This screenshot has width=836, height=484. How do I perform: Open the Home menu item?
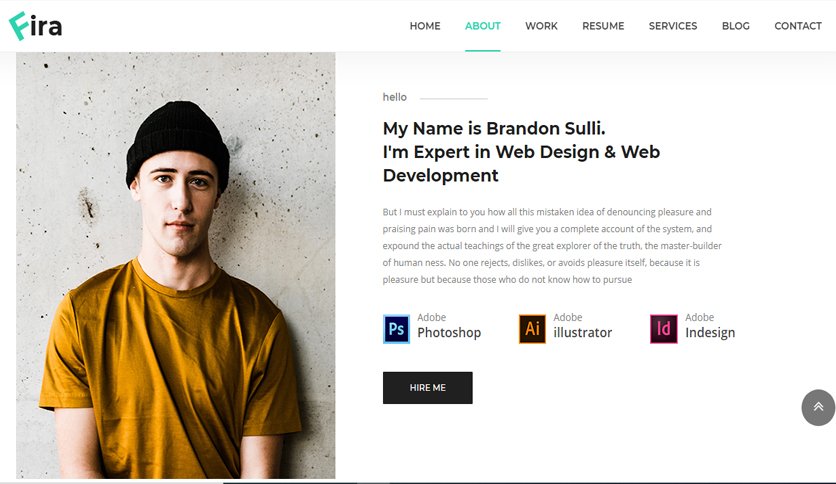(x=425, y=26)
